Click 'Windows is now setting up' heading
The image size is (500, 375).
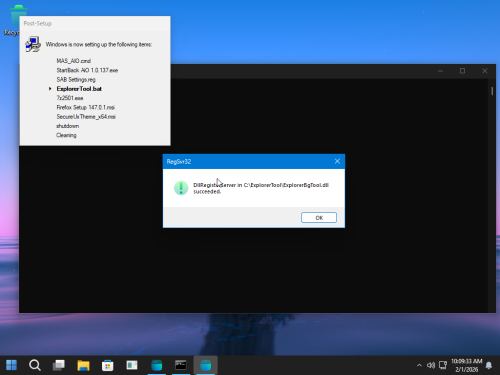pyautogui.click(x=99, y=44)
